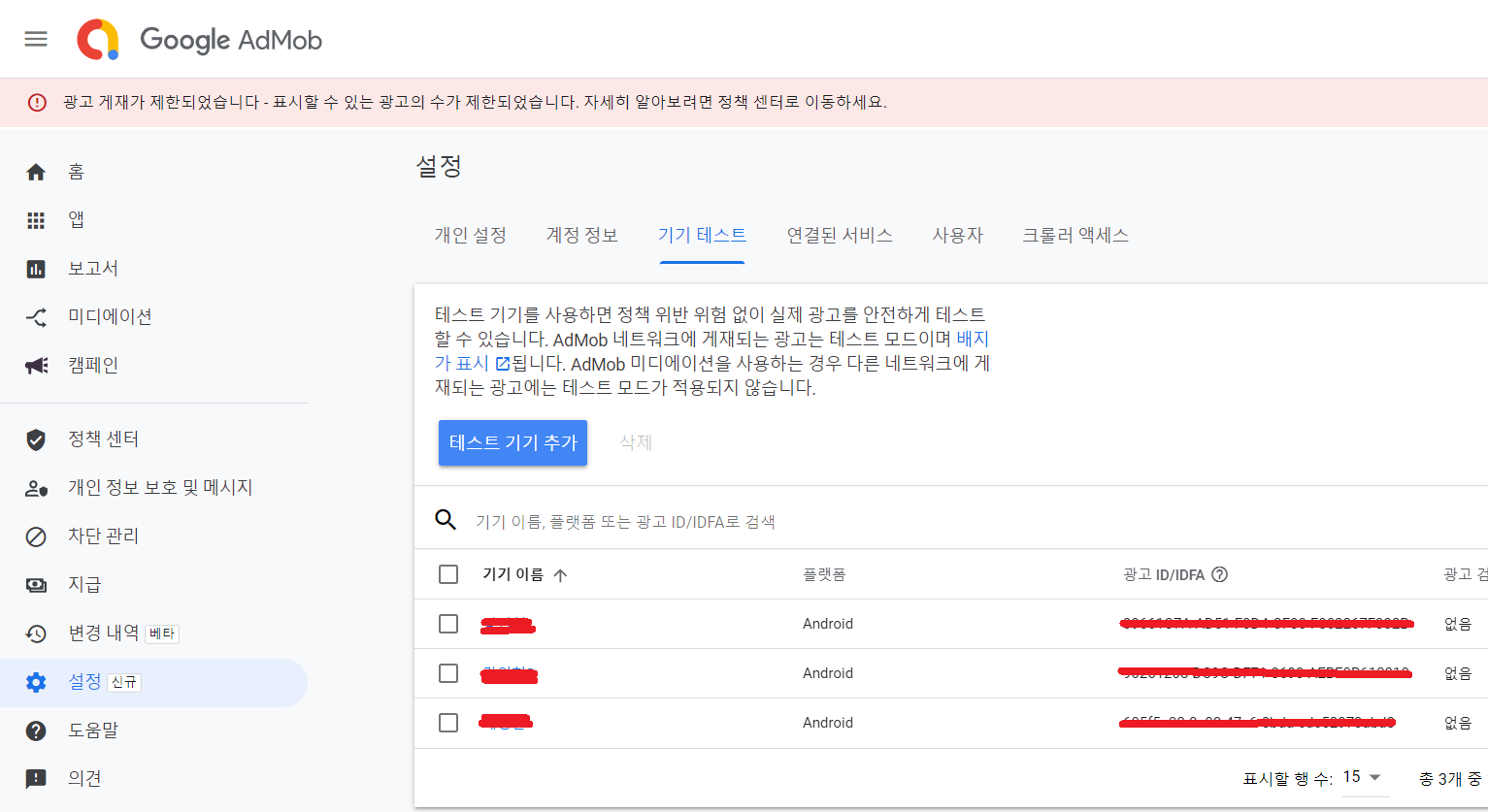Click the Home house icon
Image resolution: width=1488 pixels, height=812 pixels.
pyautogui.click(x=36, y=172)
